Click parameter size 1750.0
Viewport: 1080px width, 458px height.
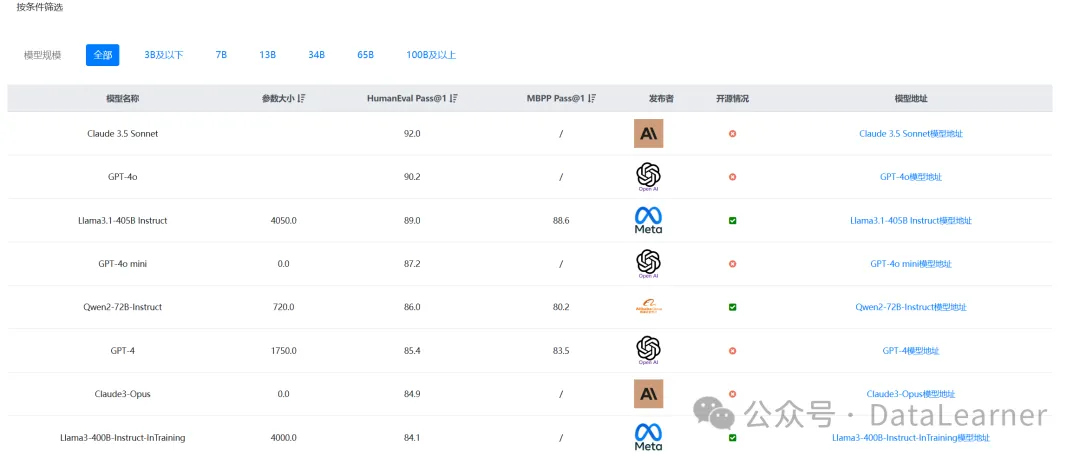pos(284,351)
